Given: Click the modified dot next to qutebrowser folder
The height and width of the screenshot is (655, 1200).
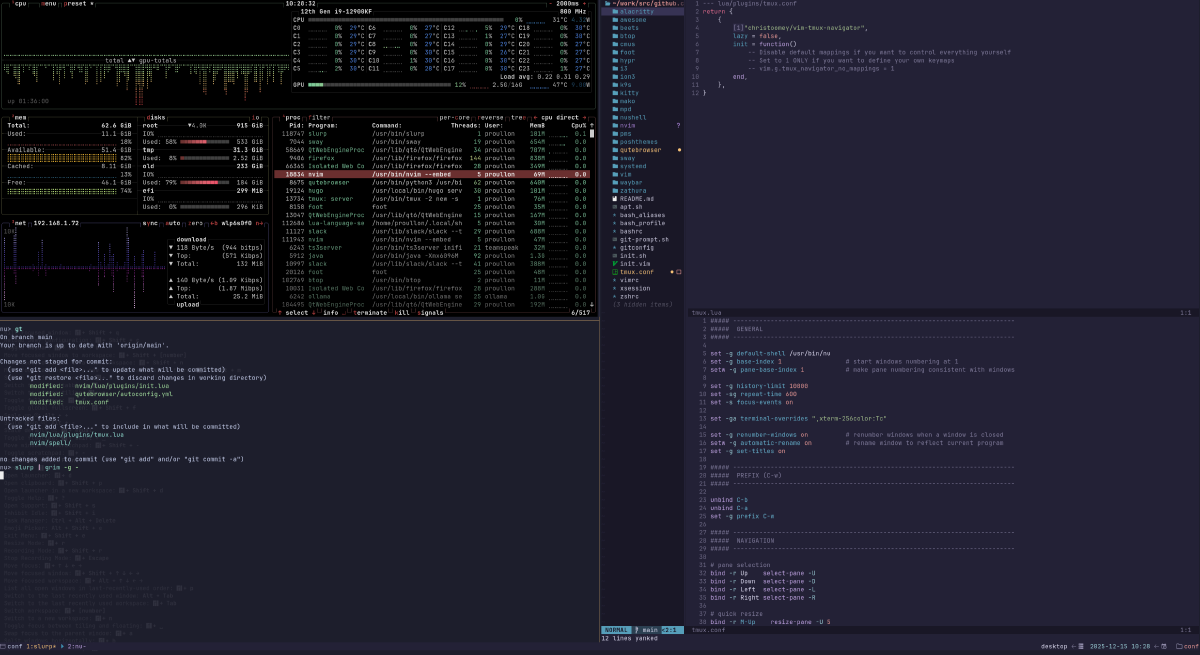Looking at the screenshot, I should click(677, 150).
